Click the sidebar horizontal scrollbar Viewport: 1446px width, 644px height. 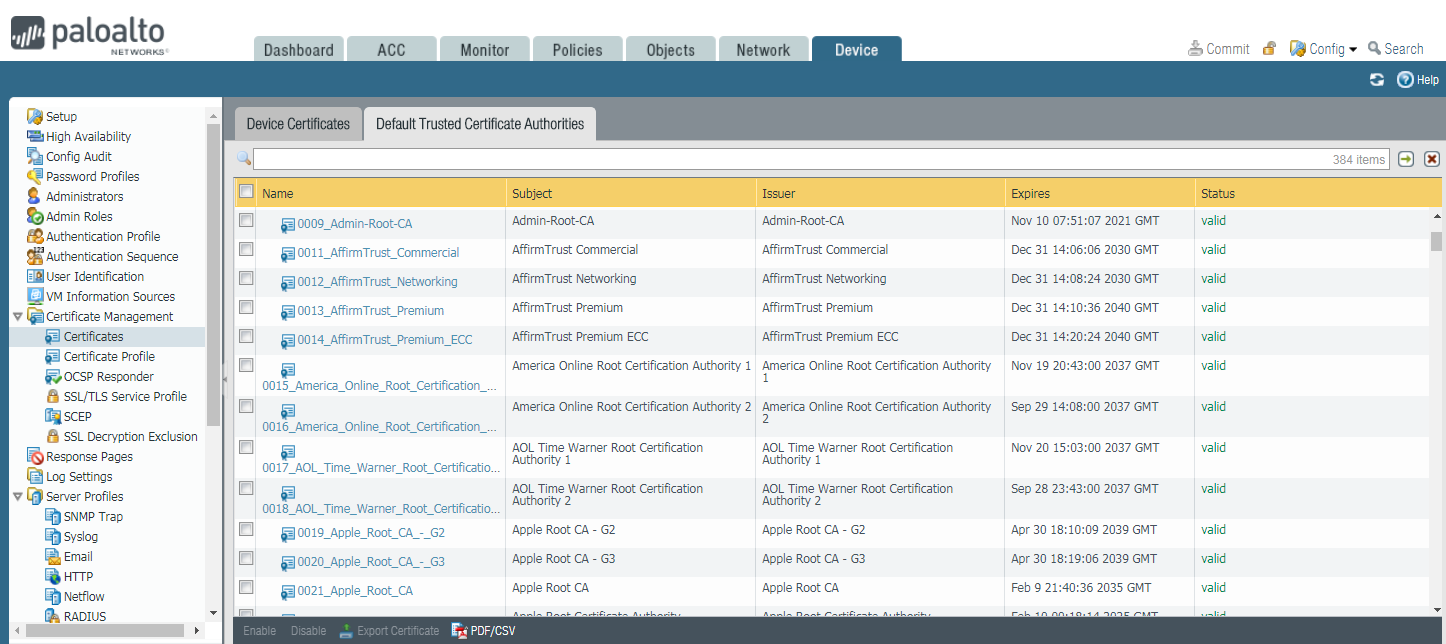tap(105, 630)
